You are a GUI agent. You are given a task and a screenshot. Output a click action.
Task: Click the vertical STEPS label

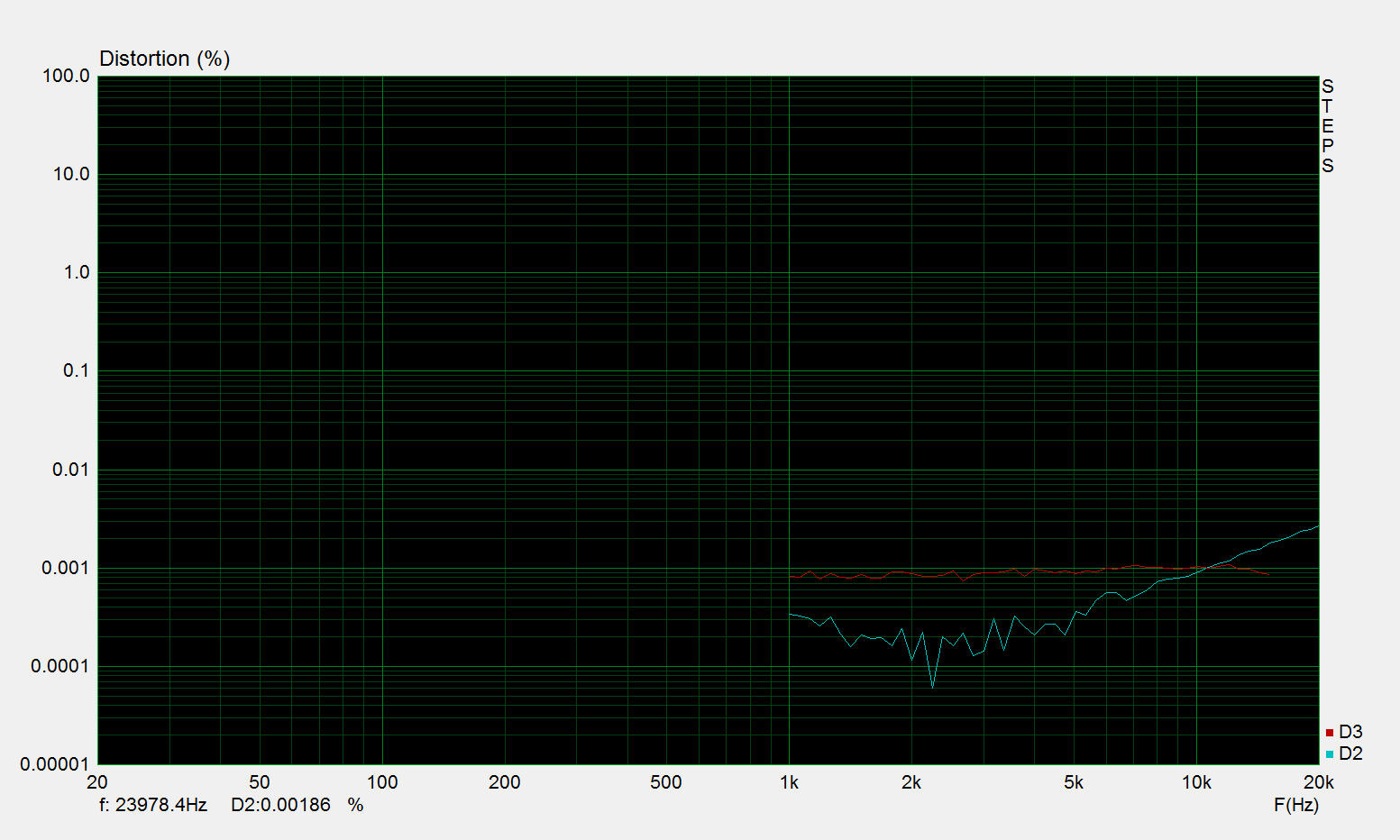coord(1328,126)
